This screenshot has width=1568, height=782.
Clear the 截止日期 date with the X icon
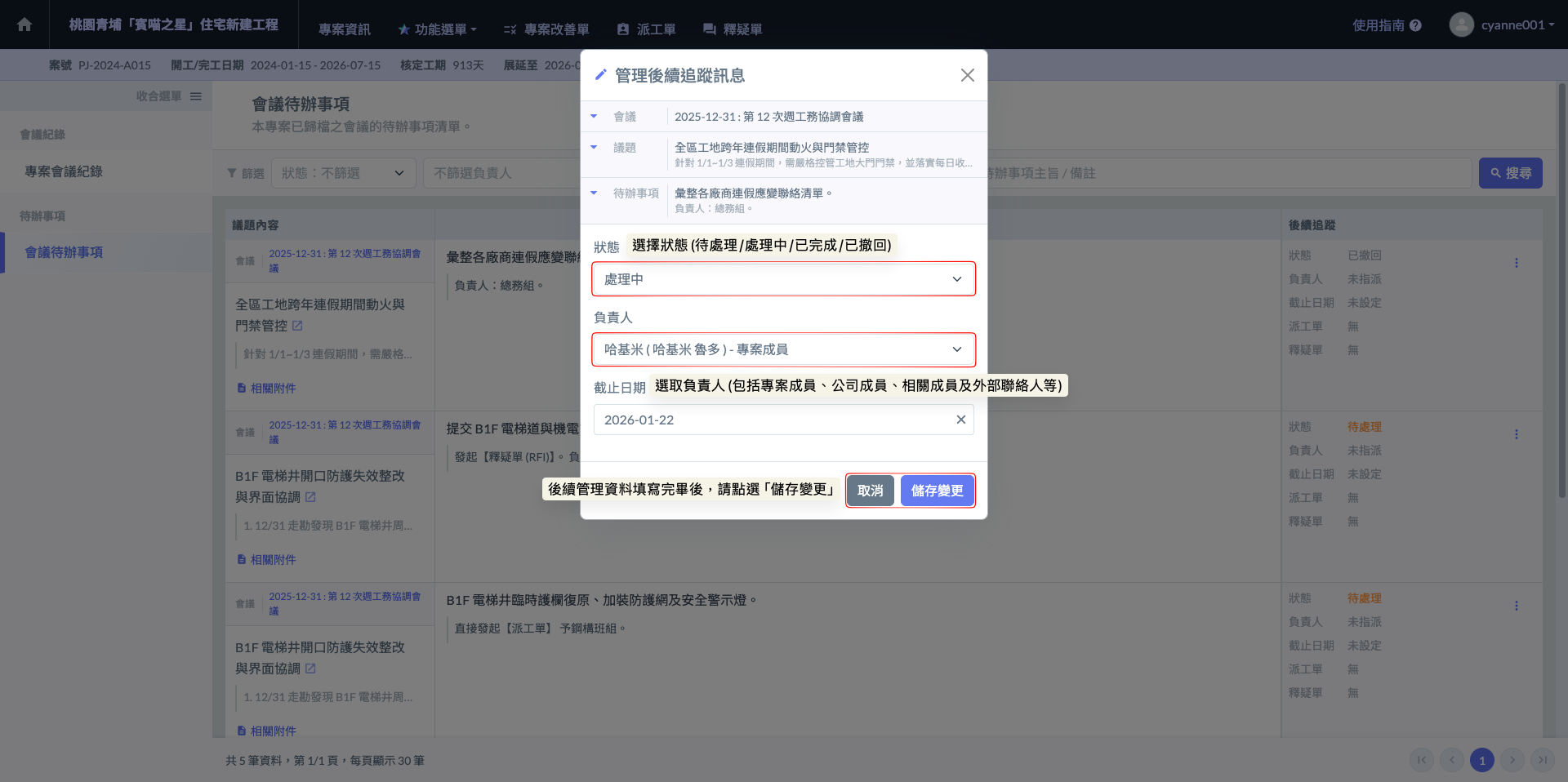[960, 420]
